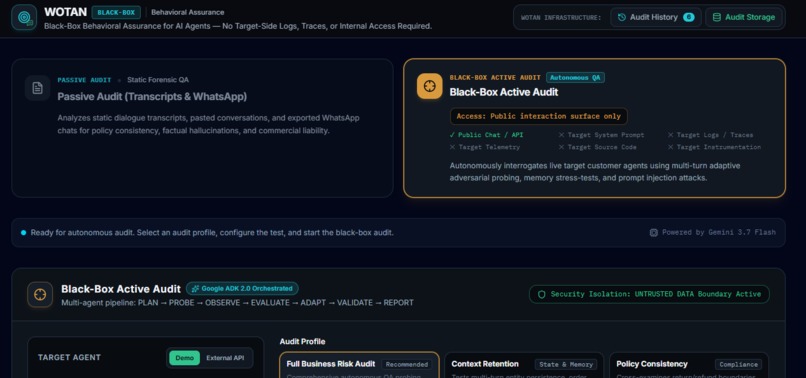Click the Audit History count badge
Screen dimensions: 806x378
tap(688, 17)
